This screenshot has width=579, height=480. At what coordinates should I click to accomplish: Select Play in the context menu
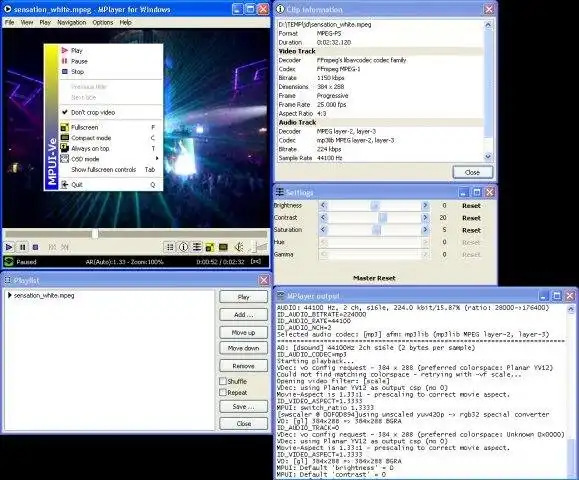click(111, 51)
